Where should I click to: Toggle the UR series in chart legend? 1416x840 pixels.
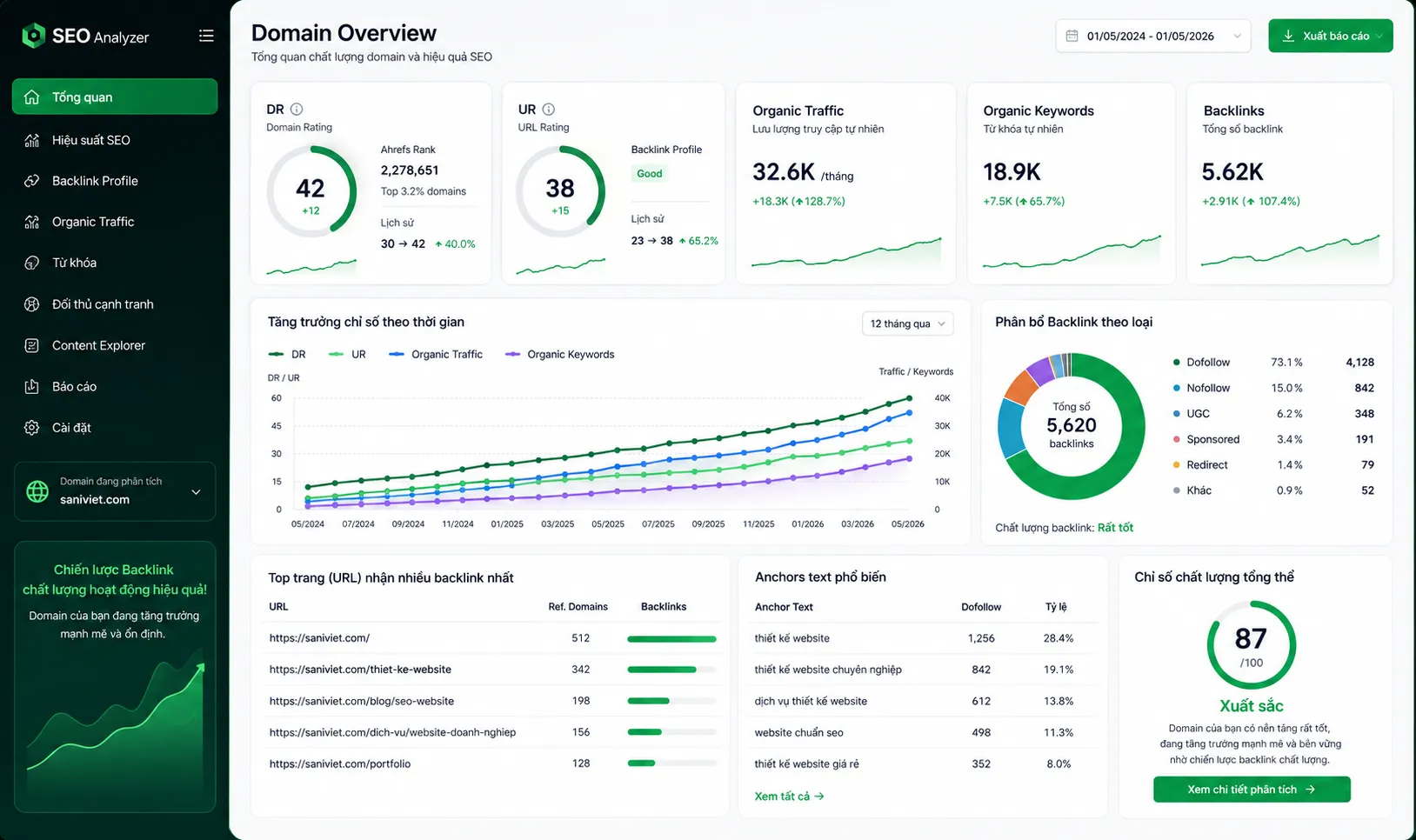[347, 354]
